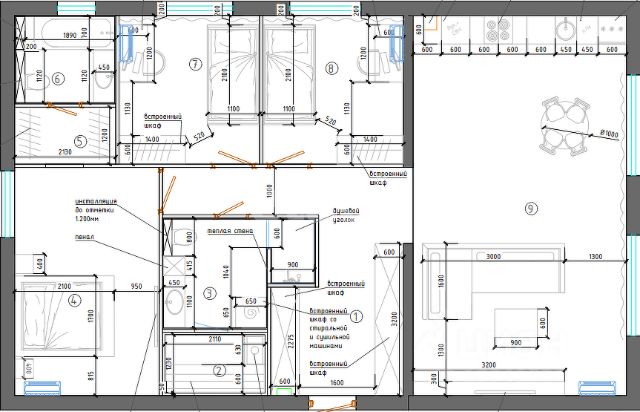This screenshot has height=412, width=640.
Task: Select the circled room number 1
Action: 356,316
